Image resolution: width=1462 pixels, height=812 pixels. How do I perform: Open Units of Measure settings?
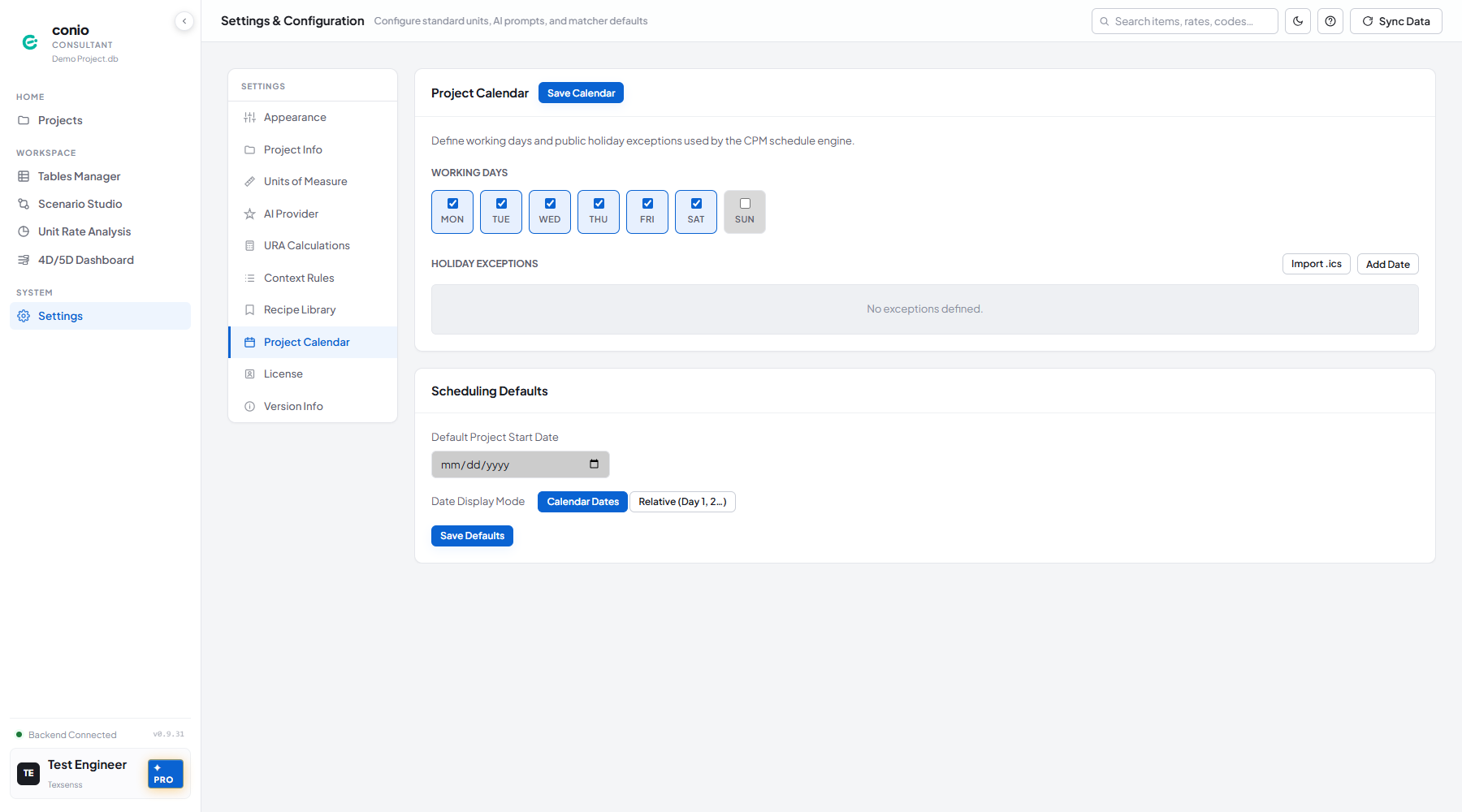(x=313, y=182)
